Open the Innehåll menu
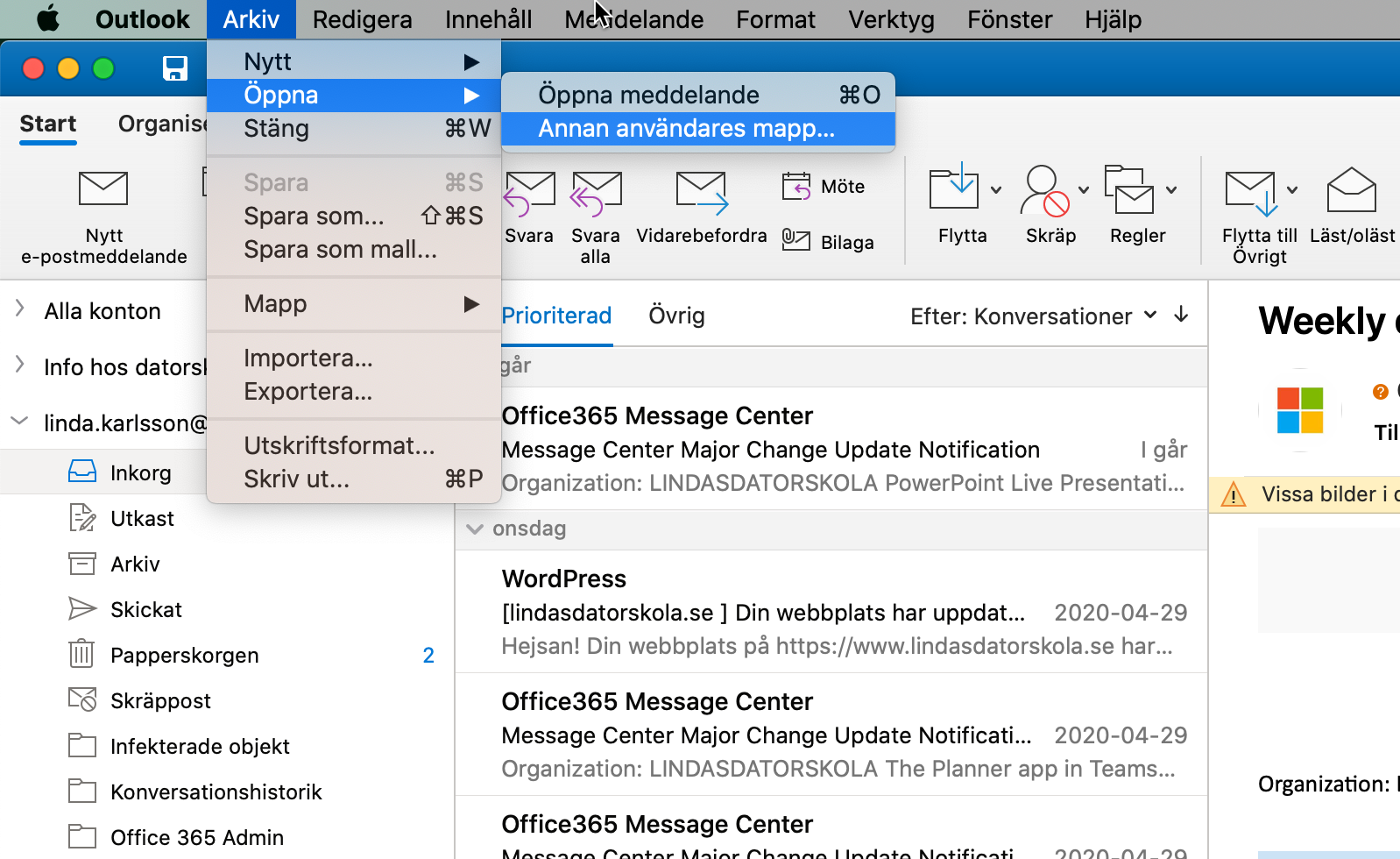This screenshot has height=859, width=1400. (488, 19)
